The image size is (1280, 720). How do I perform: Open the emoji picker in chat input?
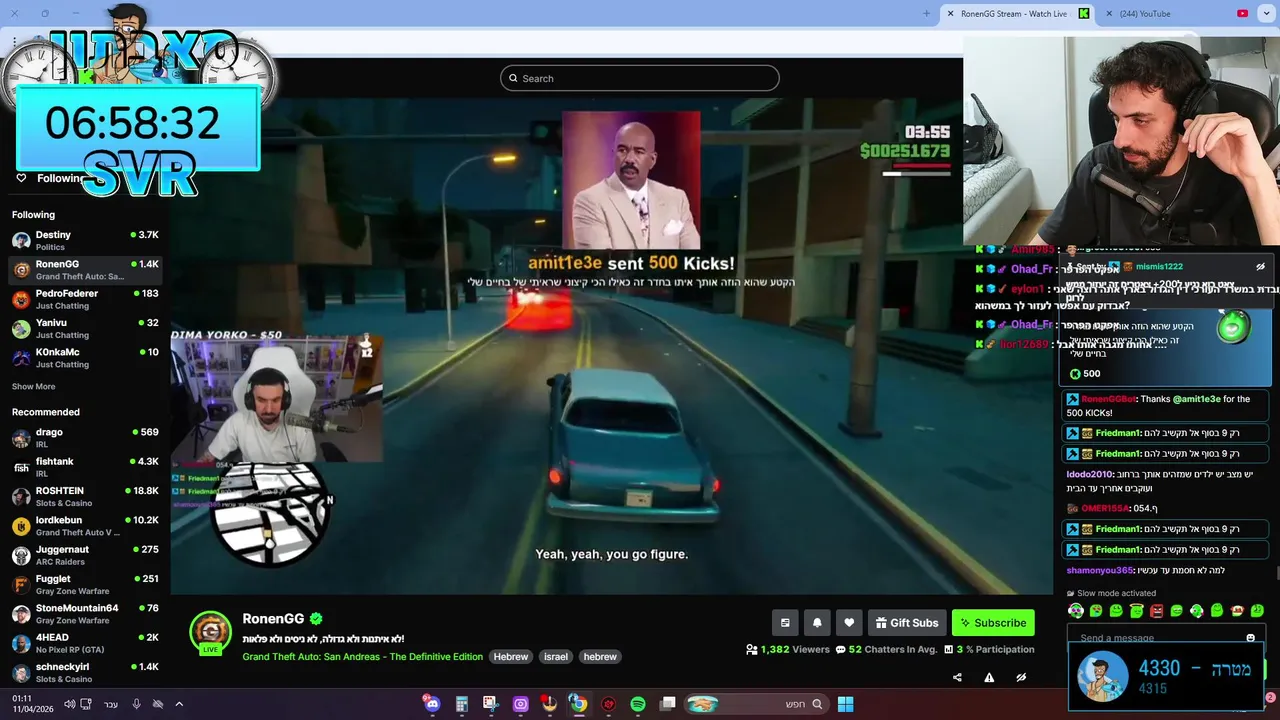tap(1250, 638)
